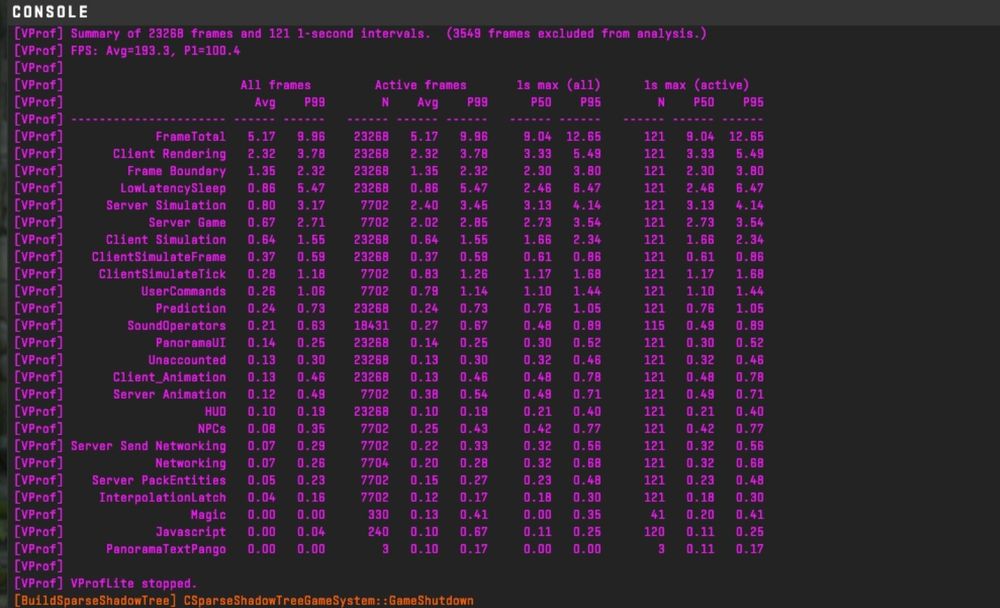The image size is (1000, 608).
Task: Select the PanoramaUI row label
Action: (x=190, y=344)
